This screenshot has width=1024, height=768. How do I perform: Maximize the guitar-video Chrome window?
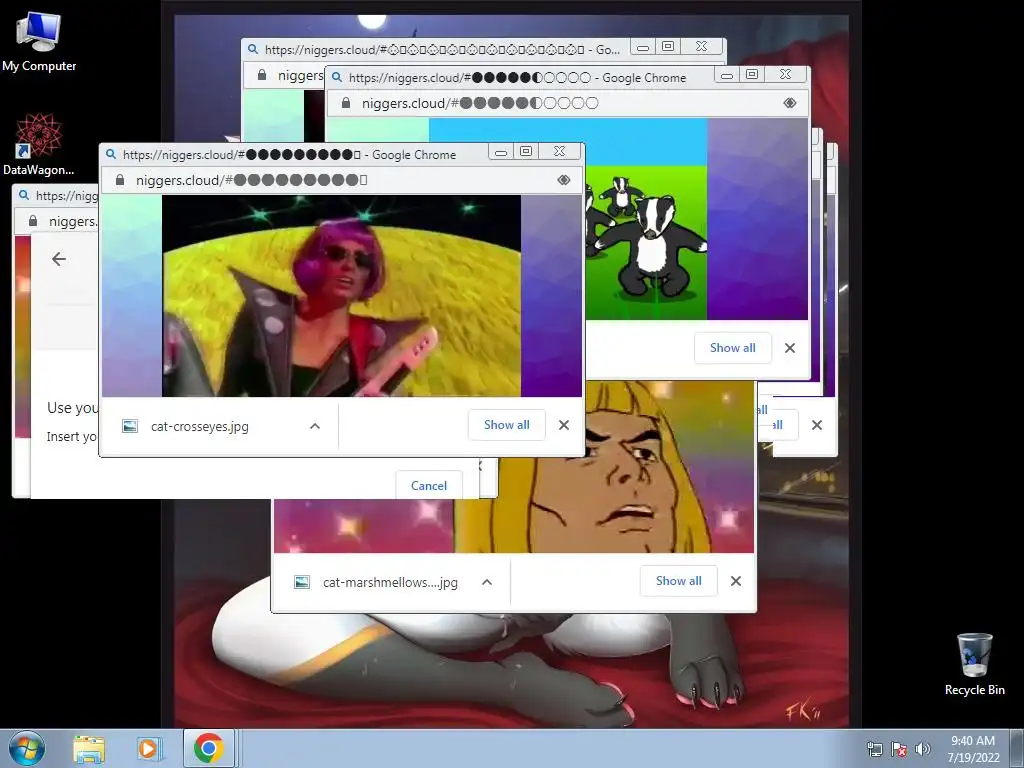tap(526, 152)
